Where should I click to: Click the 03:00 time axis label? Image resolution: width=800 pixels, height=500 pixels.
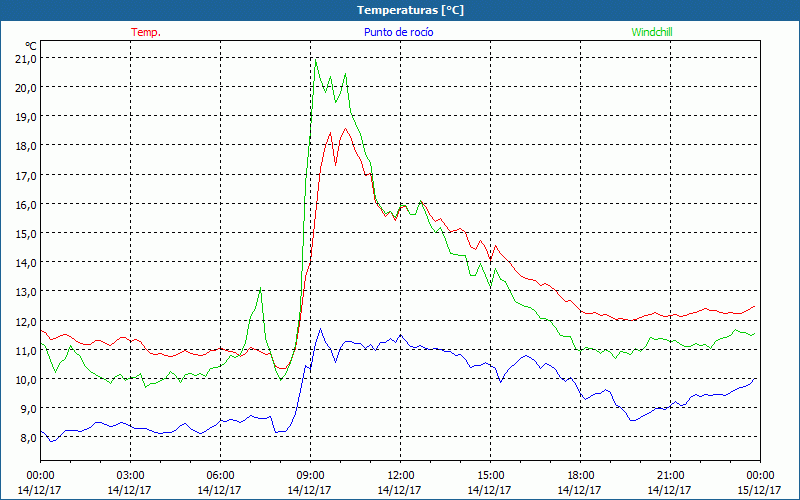[130, 476]
